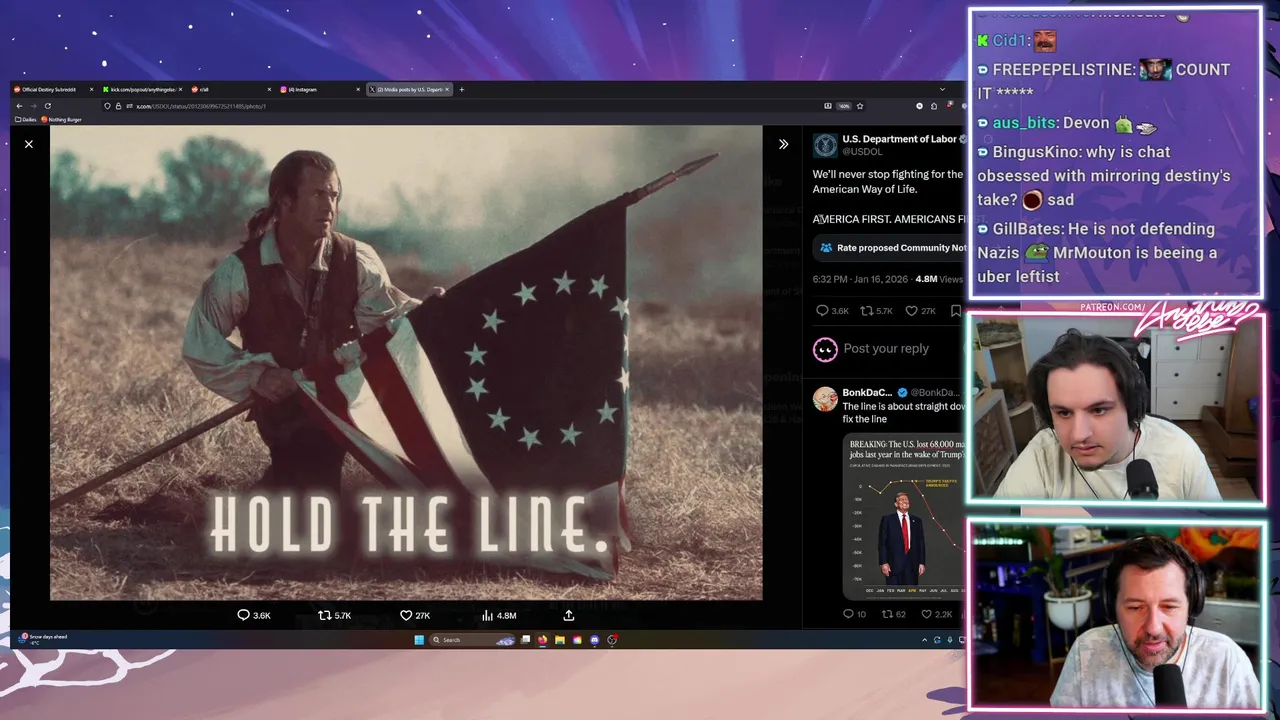Open the Nothing Burger bookmark

click(x=61, y=119)
